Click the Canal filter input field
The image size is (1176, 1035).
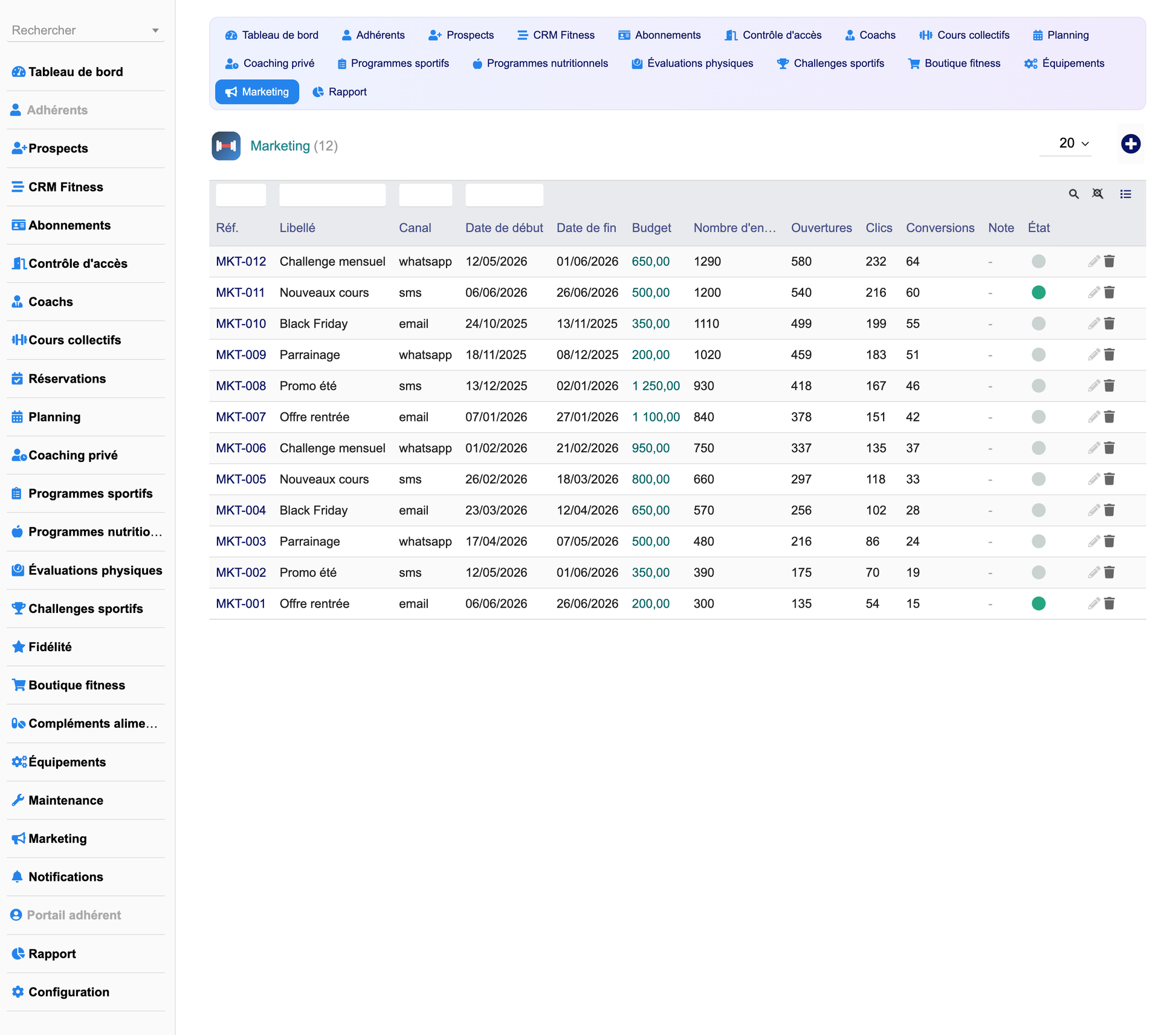425,195
